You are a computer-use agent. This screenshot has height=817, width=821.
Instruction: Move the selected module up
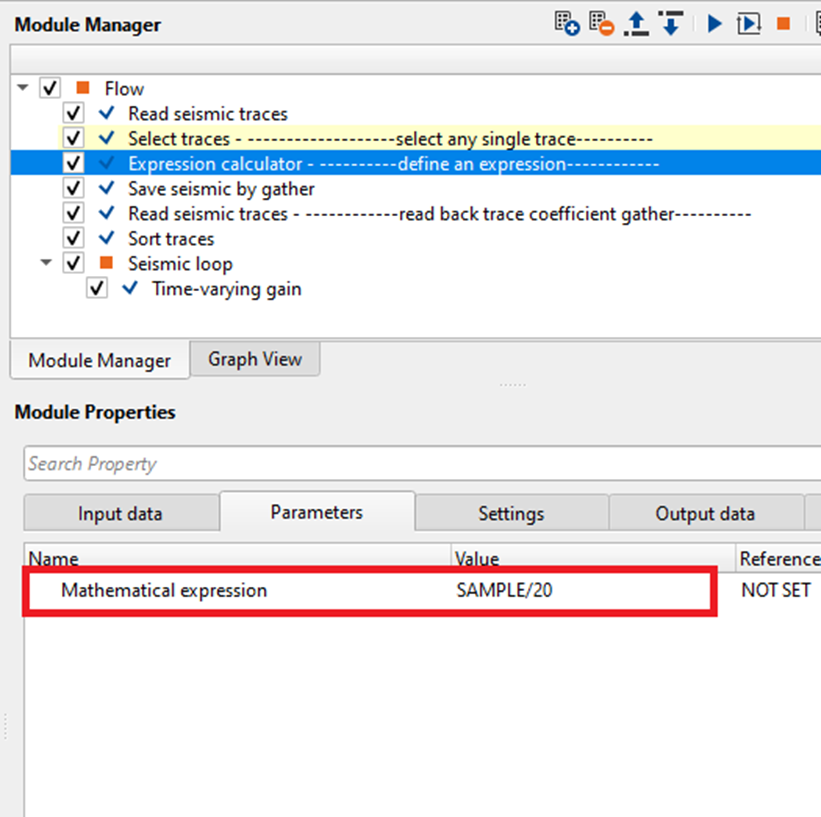click(636, 24)
